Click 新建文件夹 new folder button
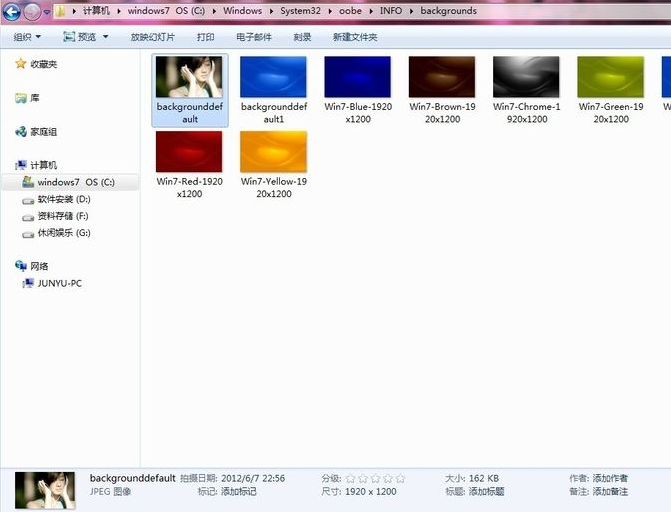The image size is (671, 512). (355, 37)
